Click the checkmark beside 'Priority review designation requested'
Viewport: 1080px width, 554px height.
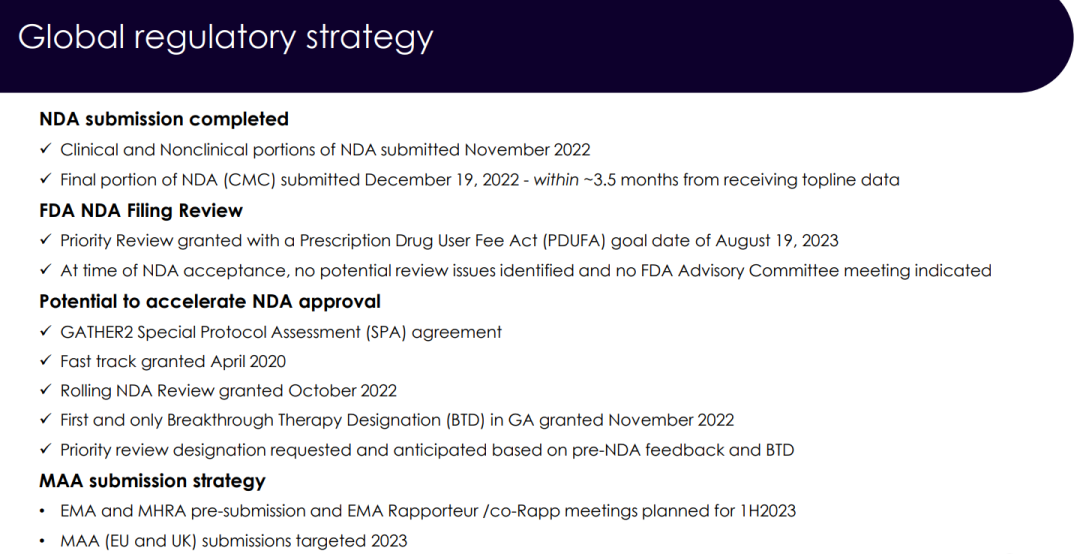tap(45, 450)
